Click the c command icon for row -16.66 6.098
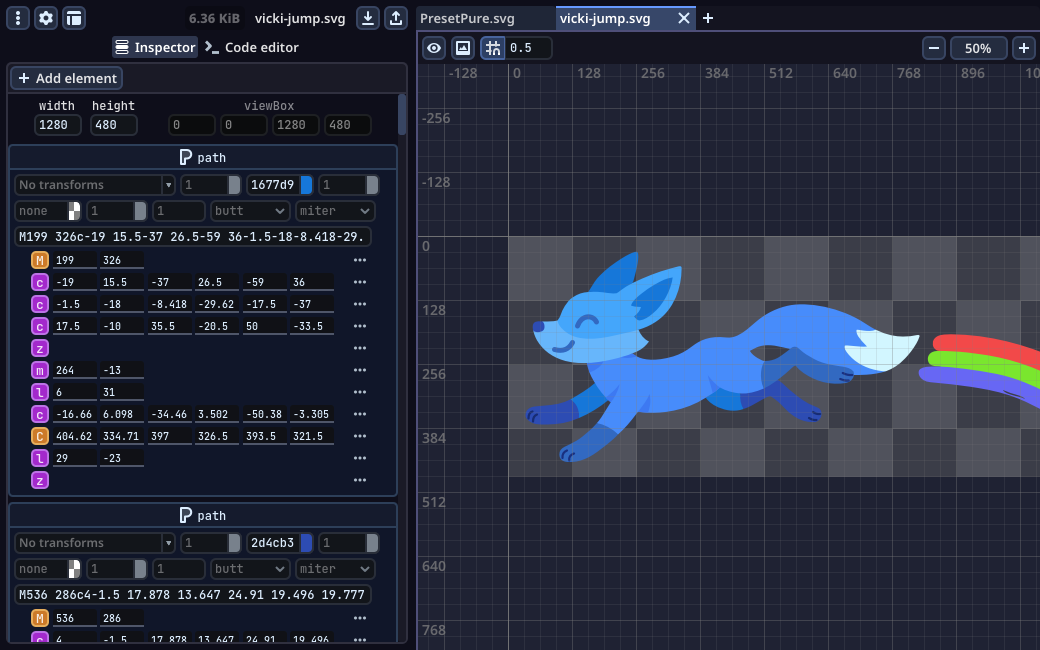This screenshot has height=650, width=1040. [40, 413]
